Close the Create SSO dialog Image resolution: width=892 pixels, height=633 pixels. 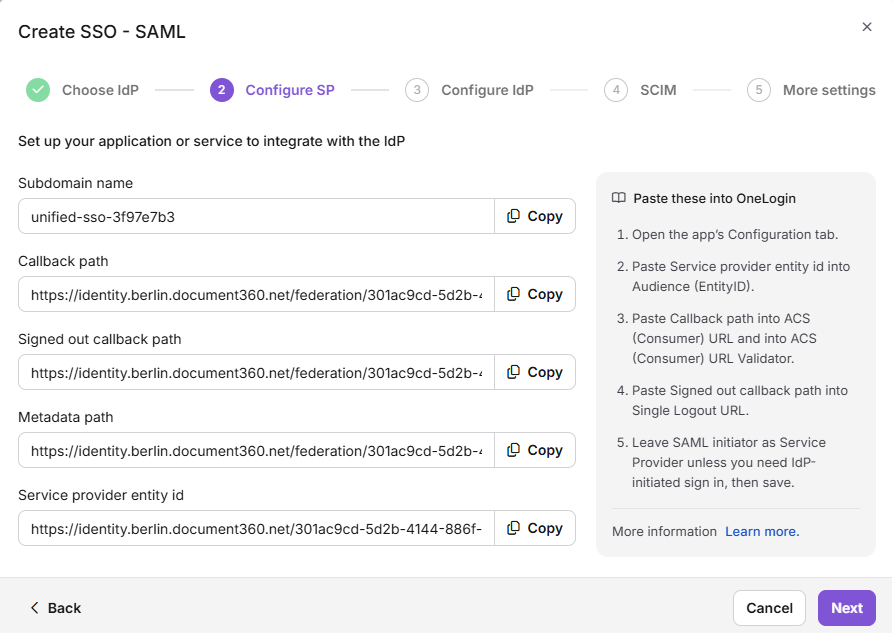click(866, 27)
